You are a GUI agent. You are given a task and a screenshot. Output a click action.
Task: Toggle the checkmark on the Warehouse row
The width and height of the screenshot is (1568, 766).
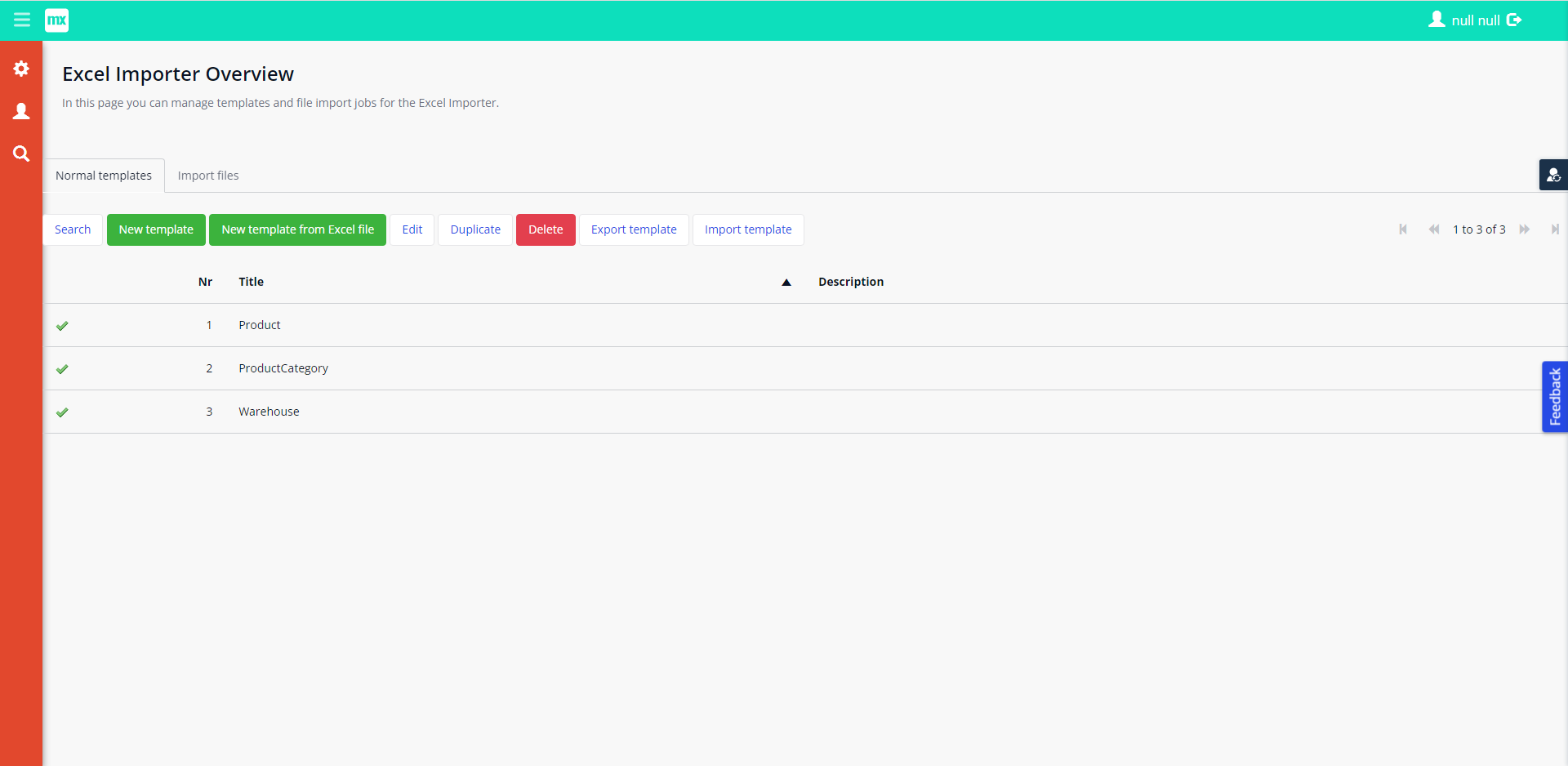62,412
